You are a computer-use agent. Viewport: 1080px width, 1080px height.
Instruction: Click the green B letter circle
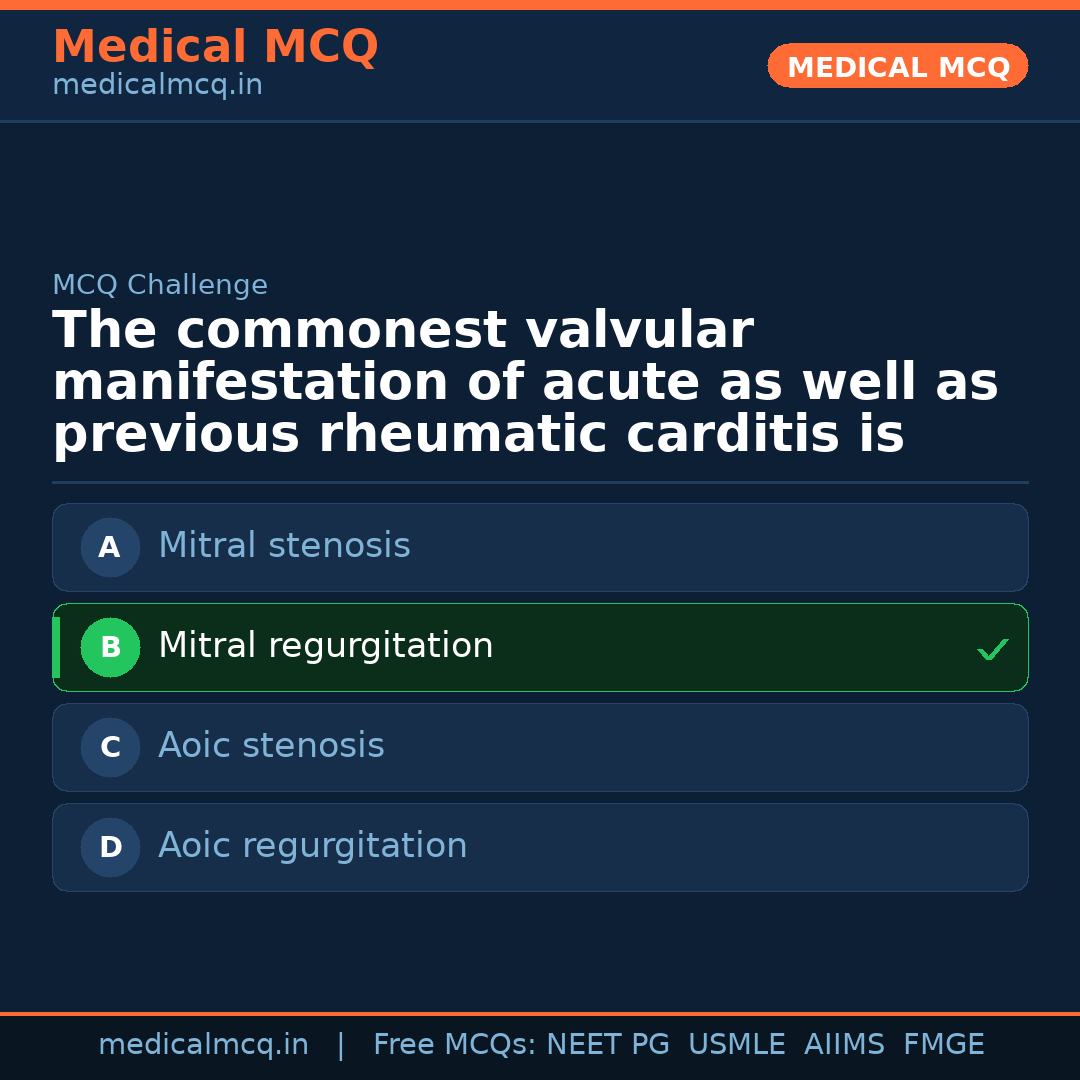(110, 647)
